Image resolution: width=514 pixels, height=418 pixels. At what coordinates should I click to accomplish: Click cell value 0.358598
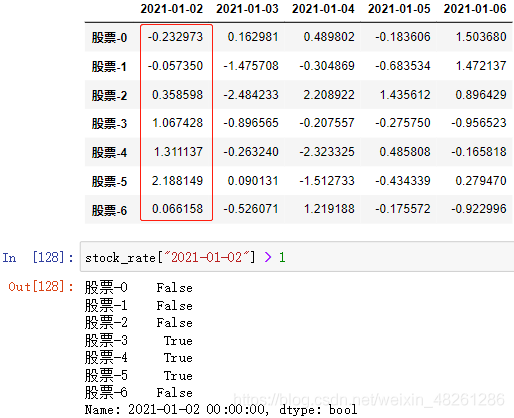(177, 95)
